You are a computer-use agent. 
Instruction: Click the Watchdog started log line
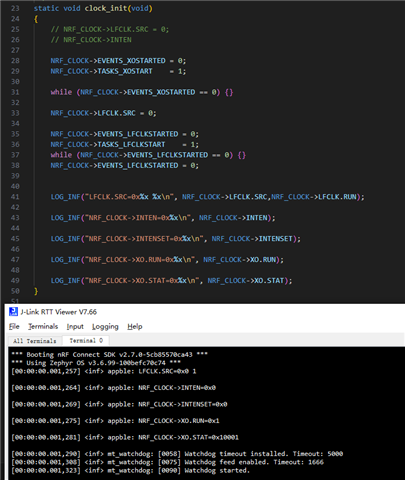pos(130,470)
